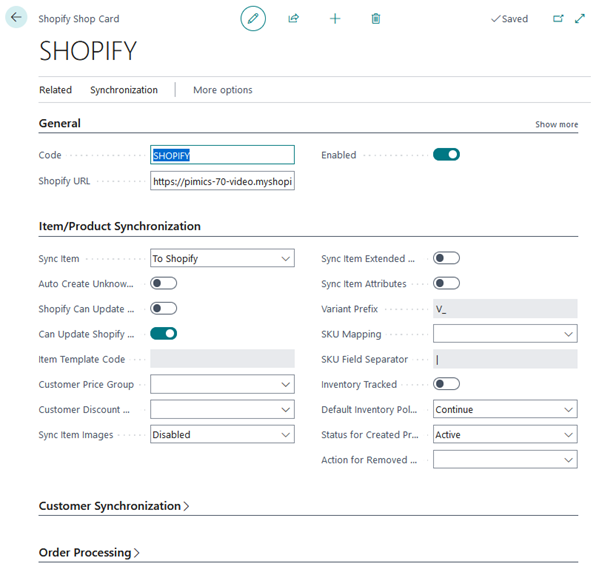Open the Related menu
The height and width of the screenshot is (575, 602).
click(56, 90)
